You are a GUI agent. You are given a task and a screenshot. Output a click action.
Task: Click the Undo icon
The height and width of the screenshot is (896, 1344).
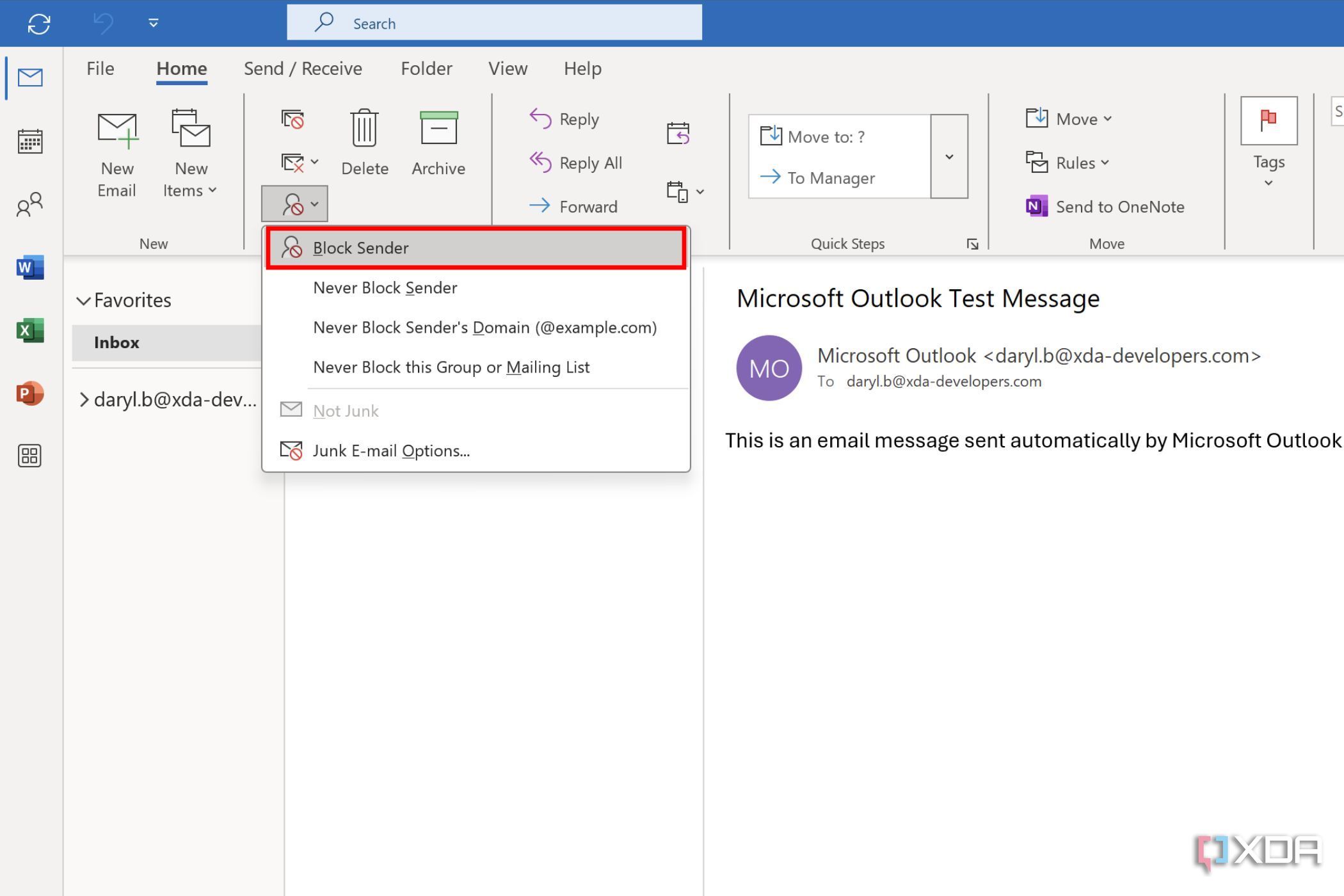pos(101,23)
